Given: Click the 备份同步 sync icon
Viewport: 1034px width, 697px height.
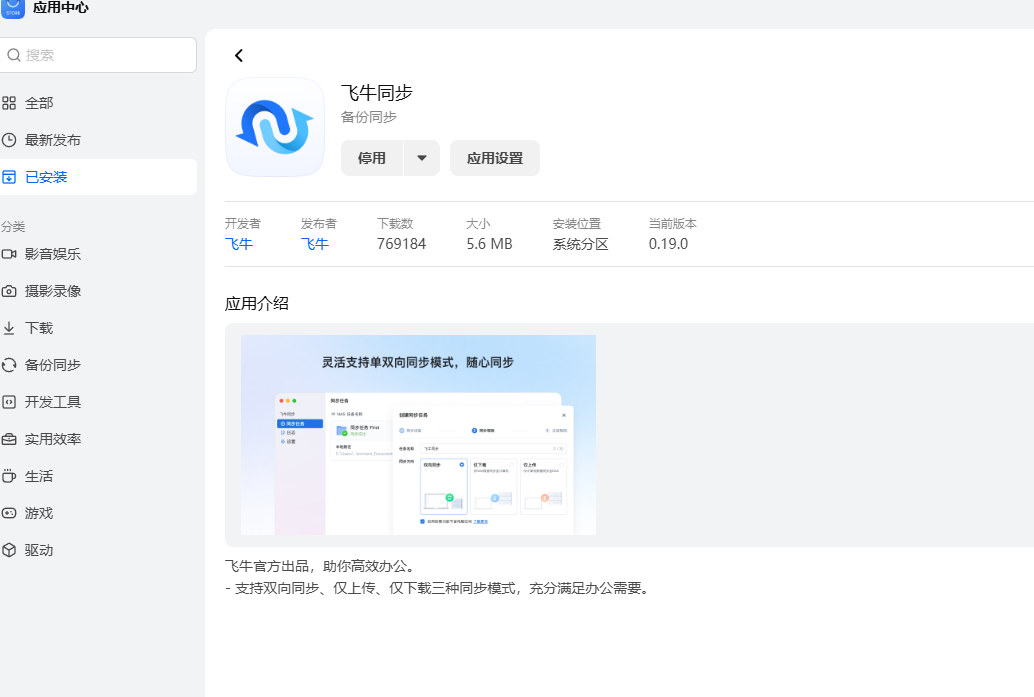Looking at the screenshot, I should pos(9,365).
